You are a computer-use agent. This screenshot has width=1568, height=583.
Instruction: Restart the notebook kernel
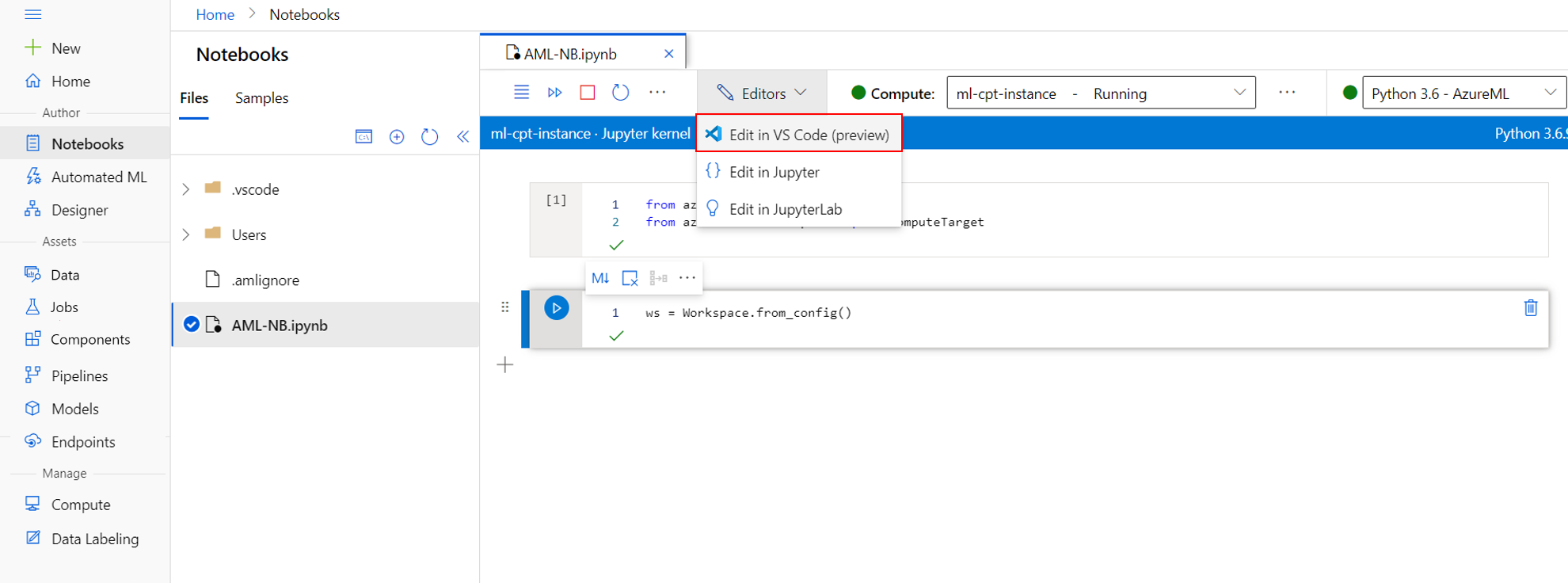621,92
